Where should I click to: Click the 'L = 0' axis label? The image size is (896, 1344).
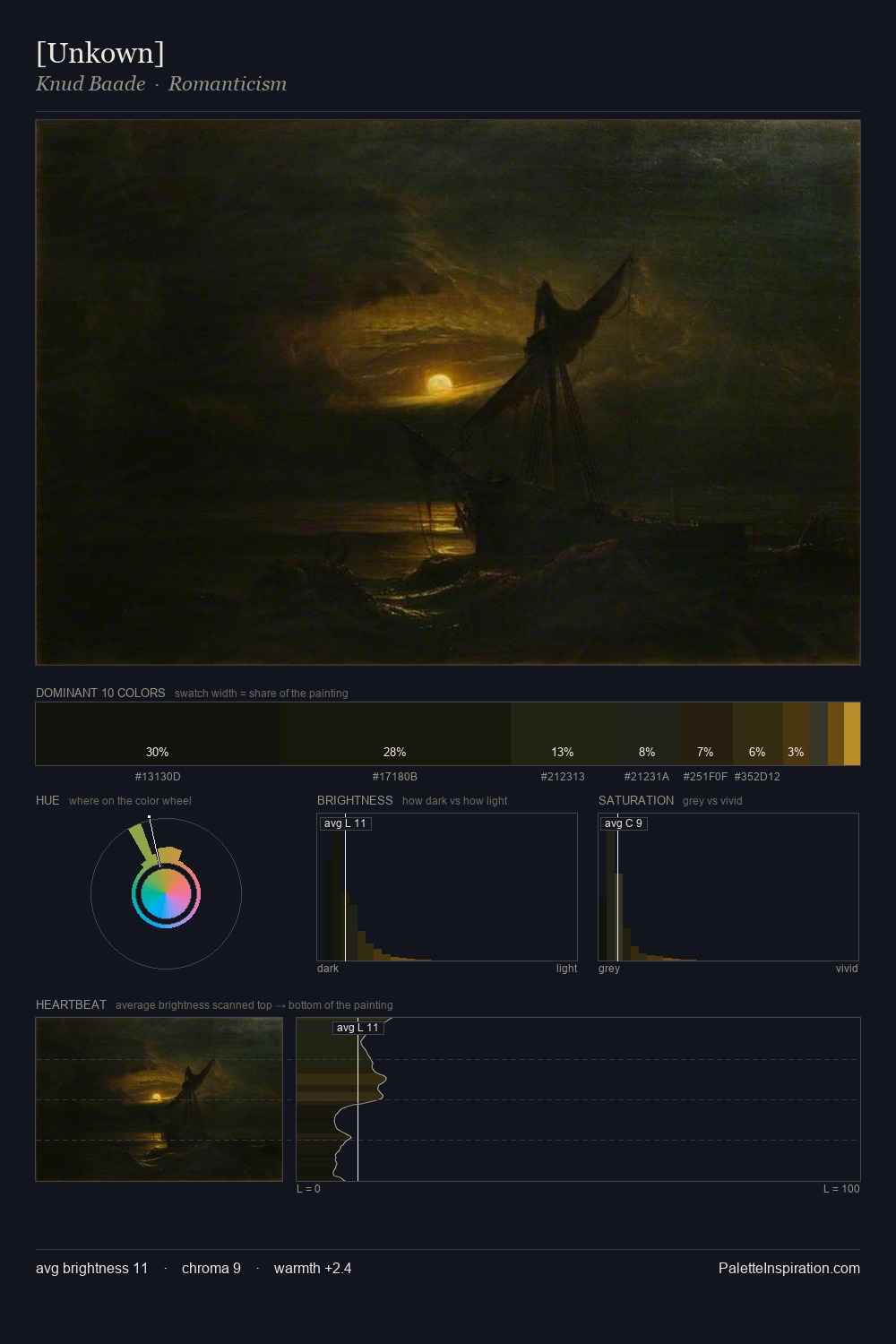(x=308, y=1189)
